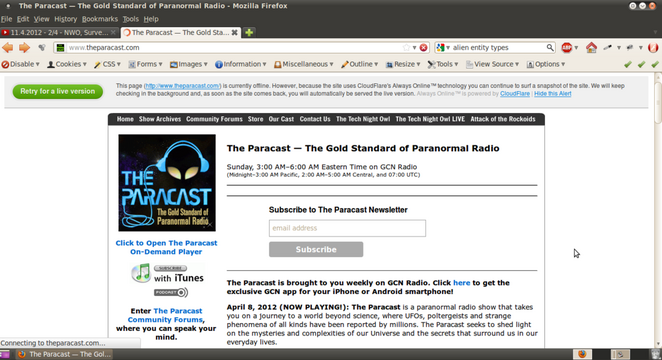Open the Adblock Plus dropdown arrow
662x360 pixels.
click(x=576, y=48)
